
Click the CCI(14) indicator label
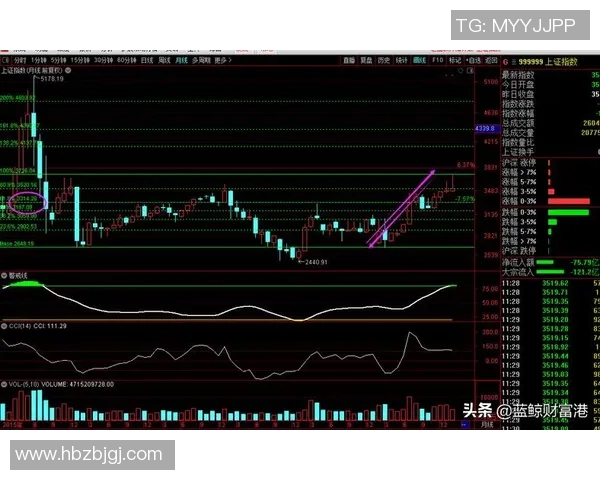click(x=16, y=326)
